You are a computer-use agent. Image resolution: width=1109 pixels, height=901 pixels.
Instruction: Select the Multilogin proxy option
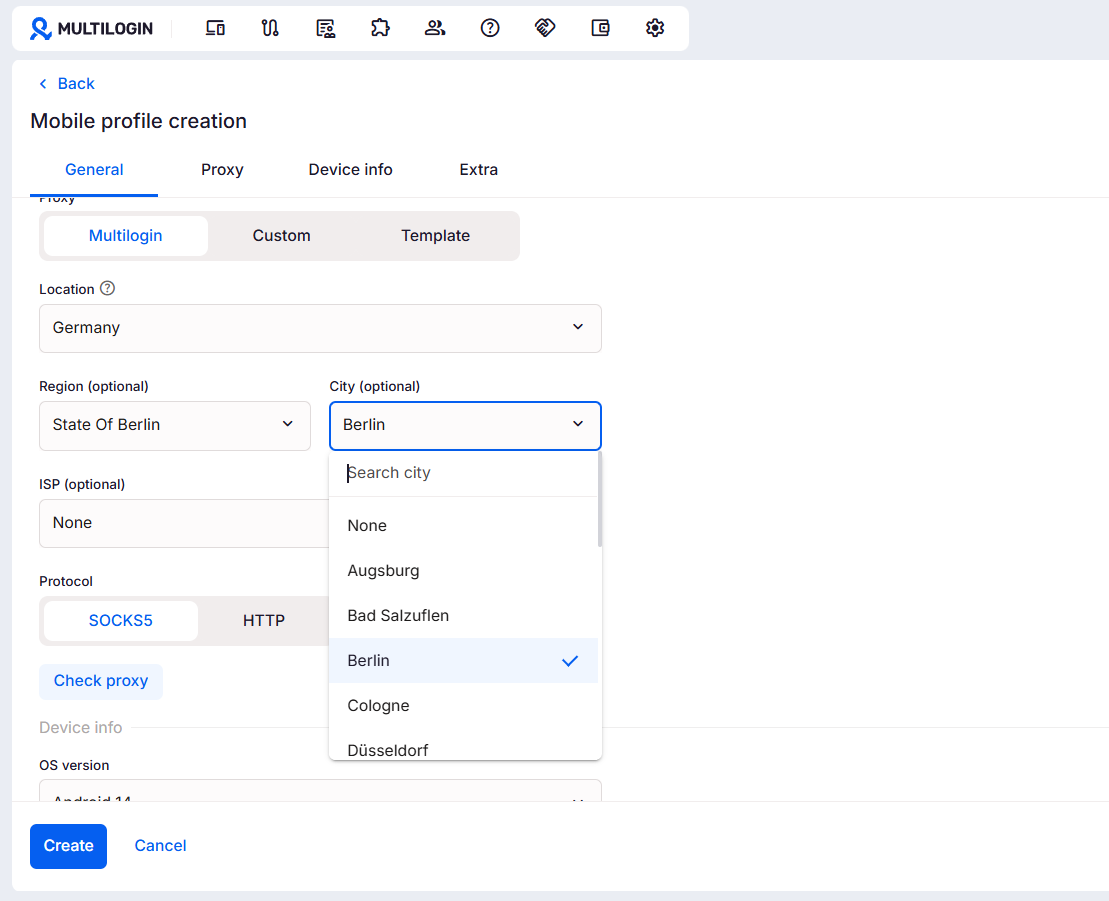[126, 236]
